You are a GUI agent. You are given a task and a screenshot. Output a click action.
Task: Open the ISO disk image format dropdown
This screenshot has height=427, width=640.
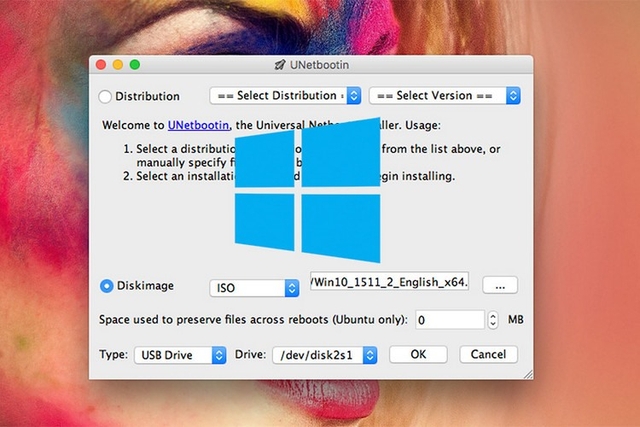point(254,288)
